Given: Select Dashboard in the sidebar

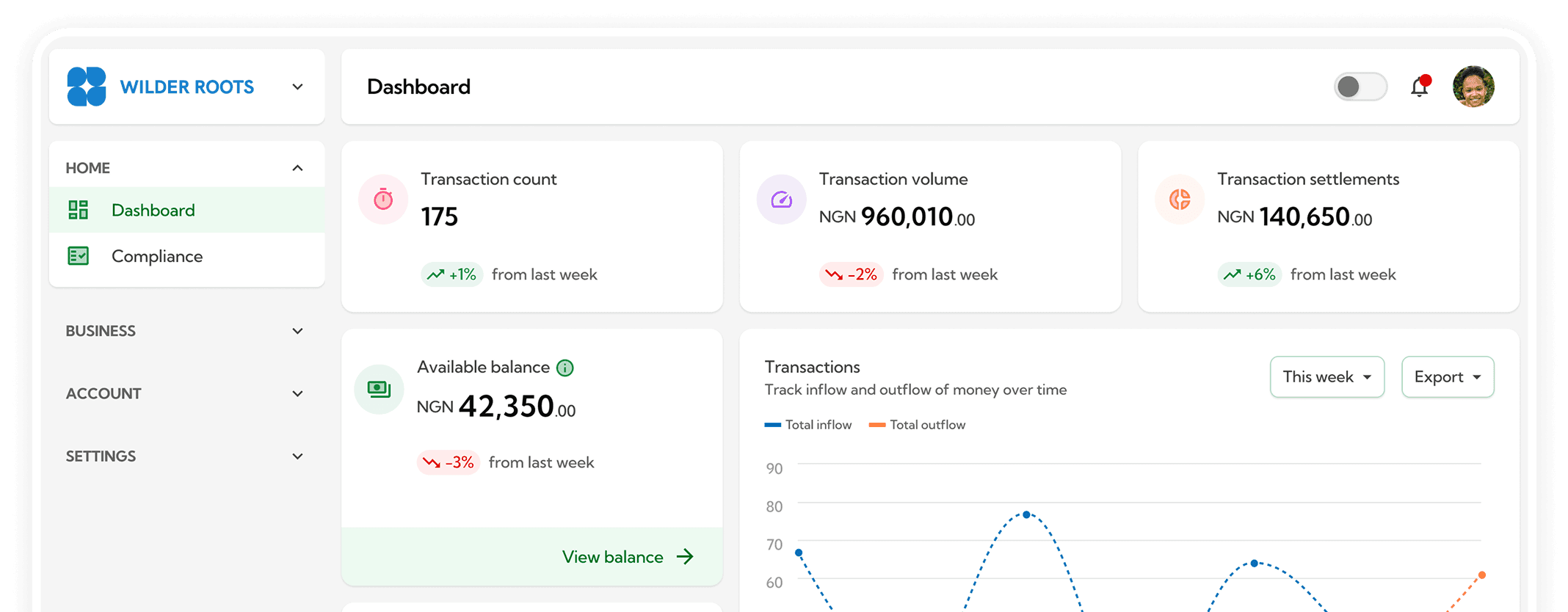Looking at the screenshot, I should point(187,210).
